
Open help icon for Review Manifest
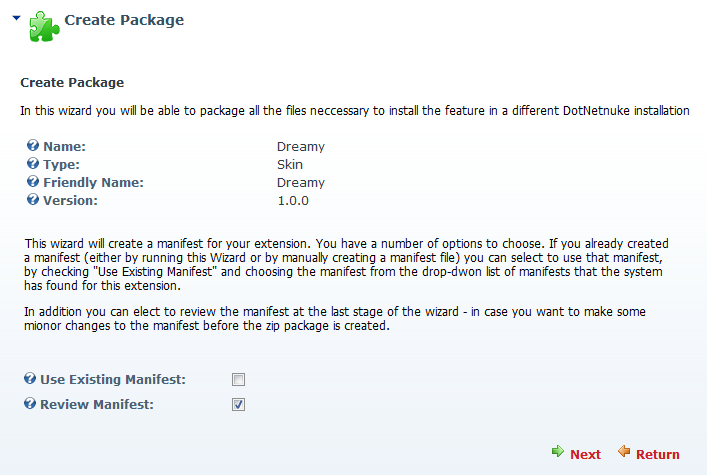tap(30, 403)
